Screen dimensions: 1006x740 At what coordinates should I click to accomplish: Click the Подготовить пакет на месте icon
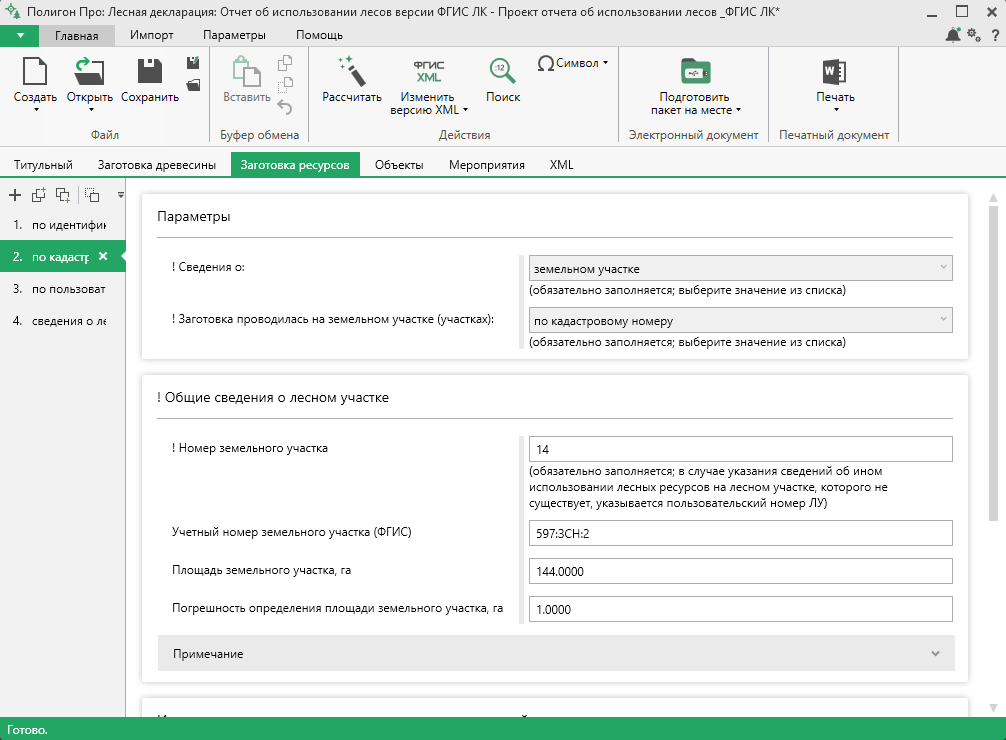[695, 71]
